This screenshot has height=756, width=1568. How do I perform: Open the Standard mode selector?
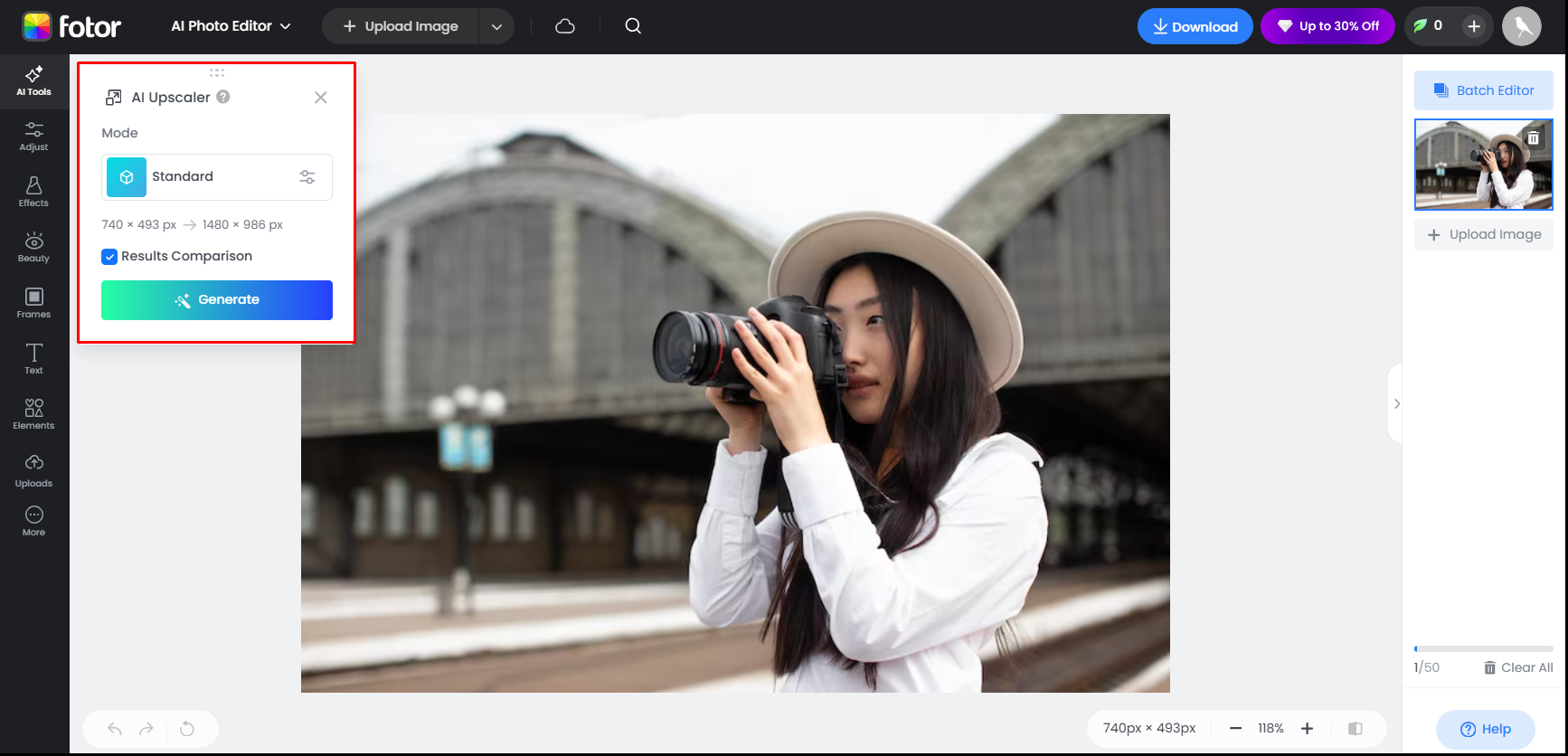point(217,177)
